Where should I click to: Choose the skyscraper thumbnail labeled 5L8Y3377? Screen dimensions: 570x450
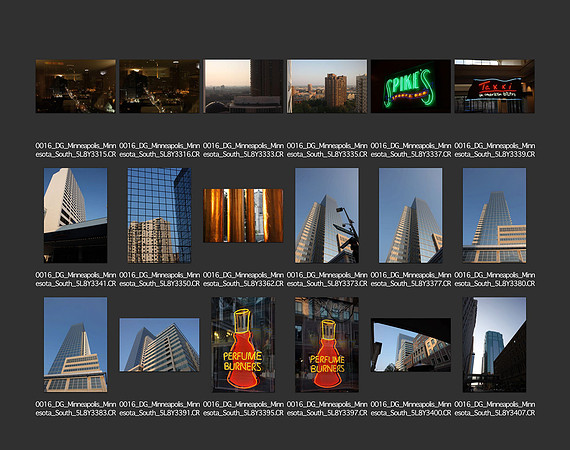click(411, 215)
